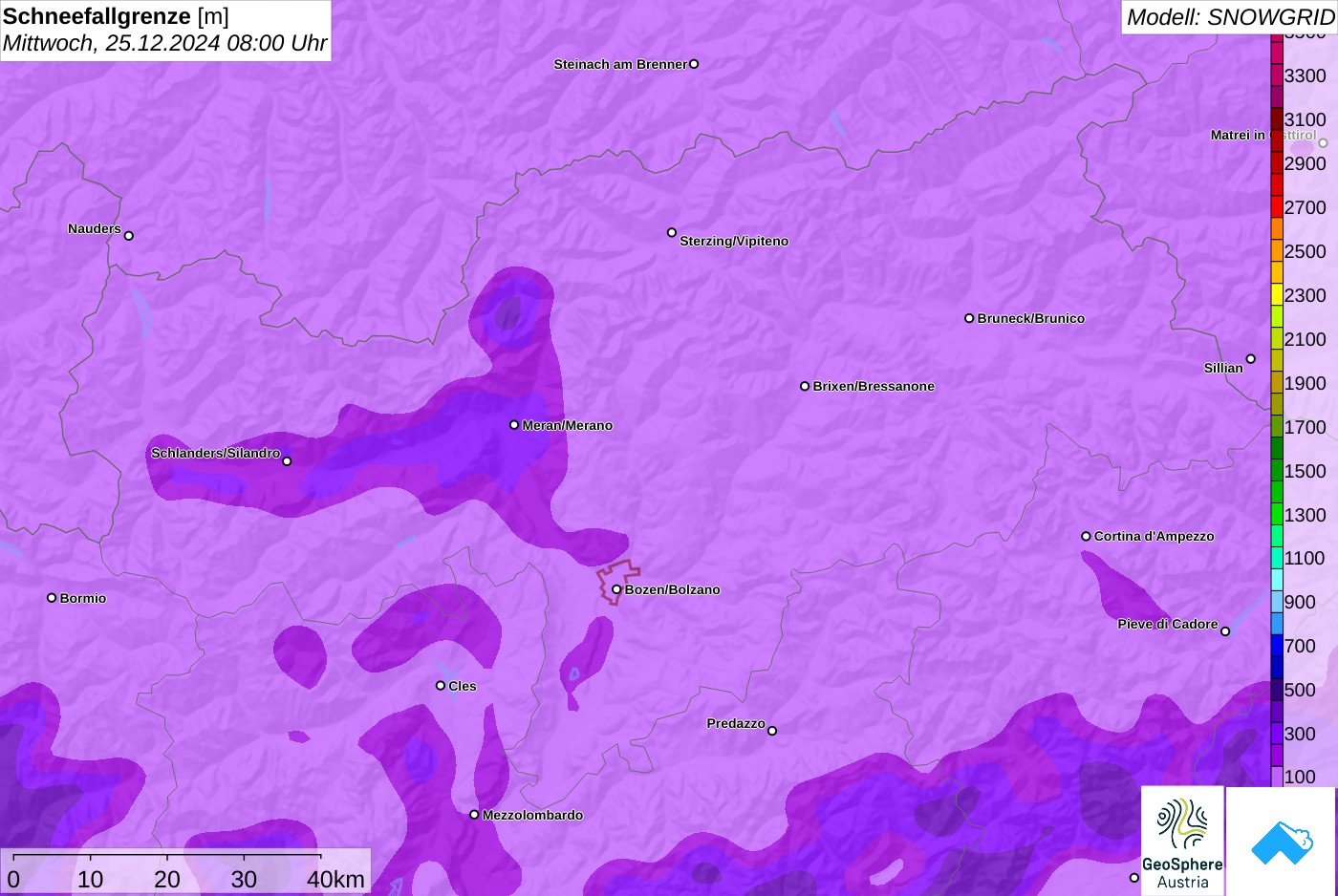
Task: Click the cyan legend swatch at 1100
Action: click(1277, 558)
